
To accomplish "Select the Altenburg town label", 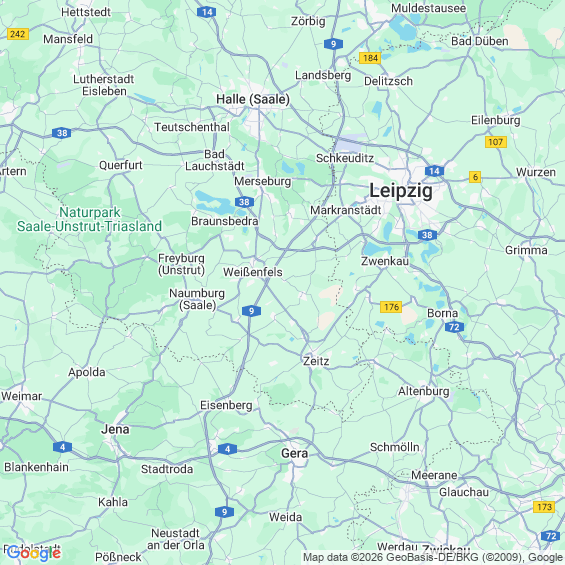I will (x=423, y=391).
